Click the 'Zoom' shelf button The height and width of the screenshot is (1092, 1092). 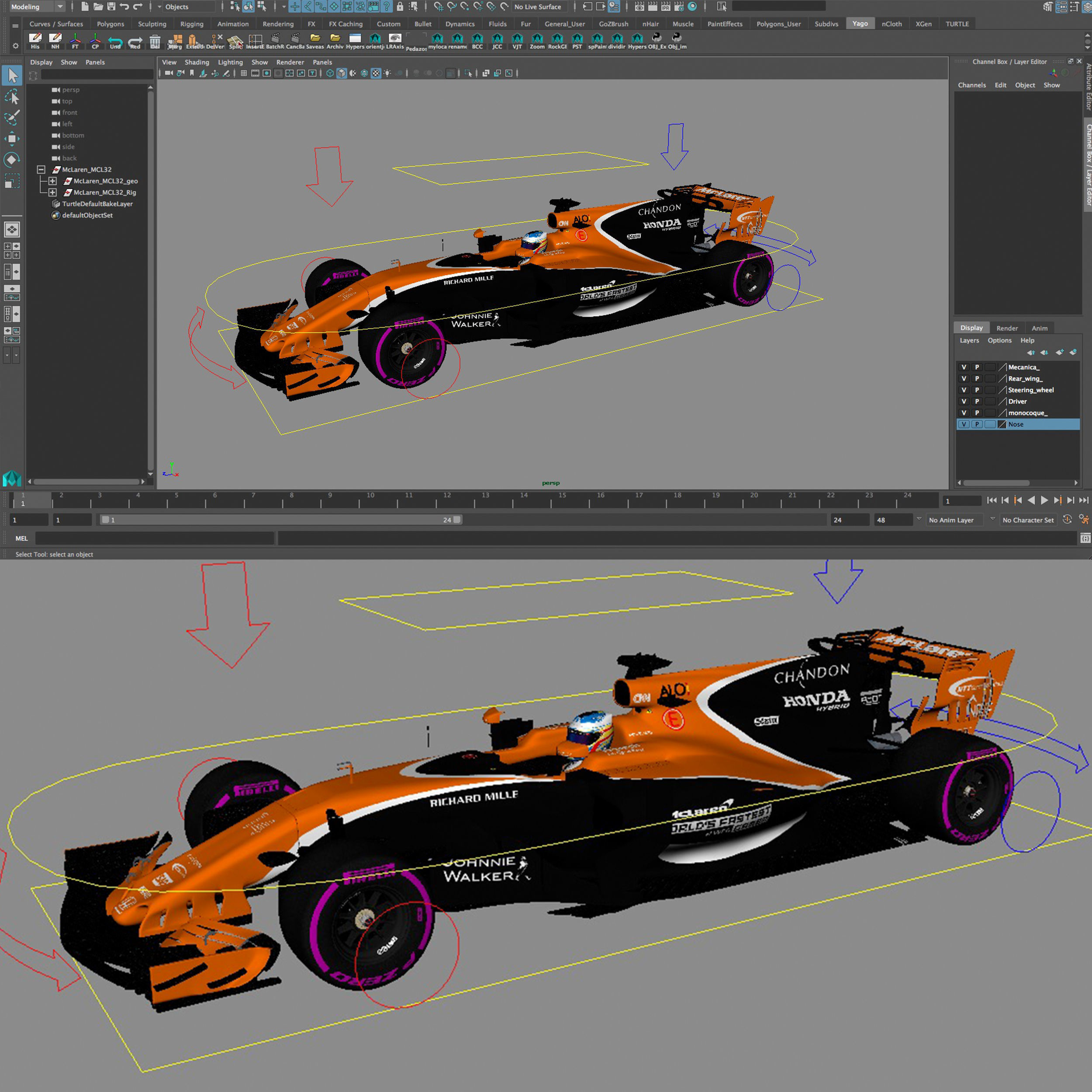click(537, 41)
